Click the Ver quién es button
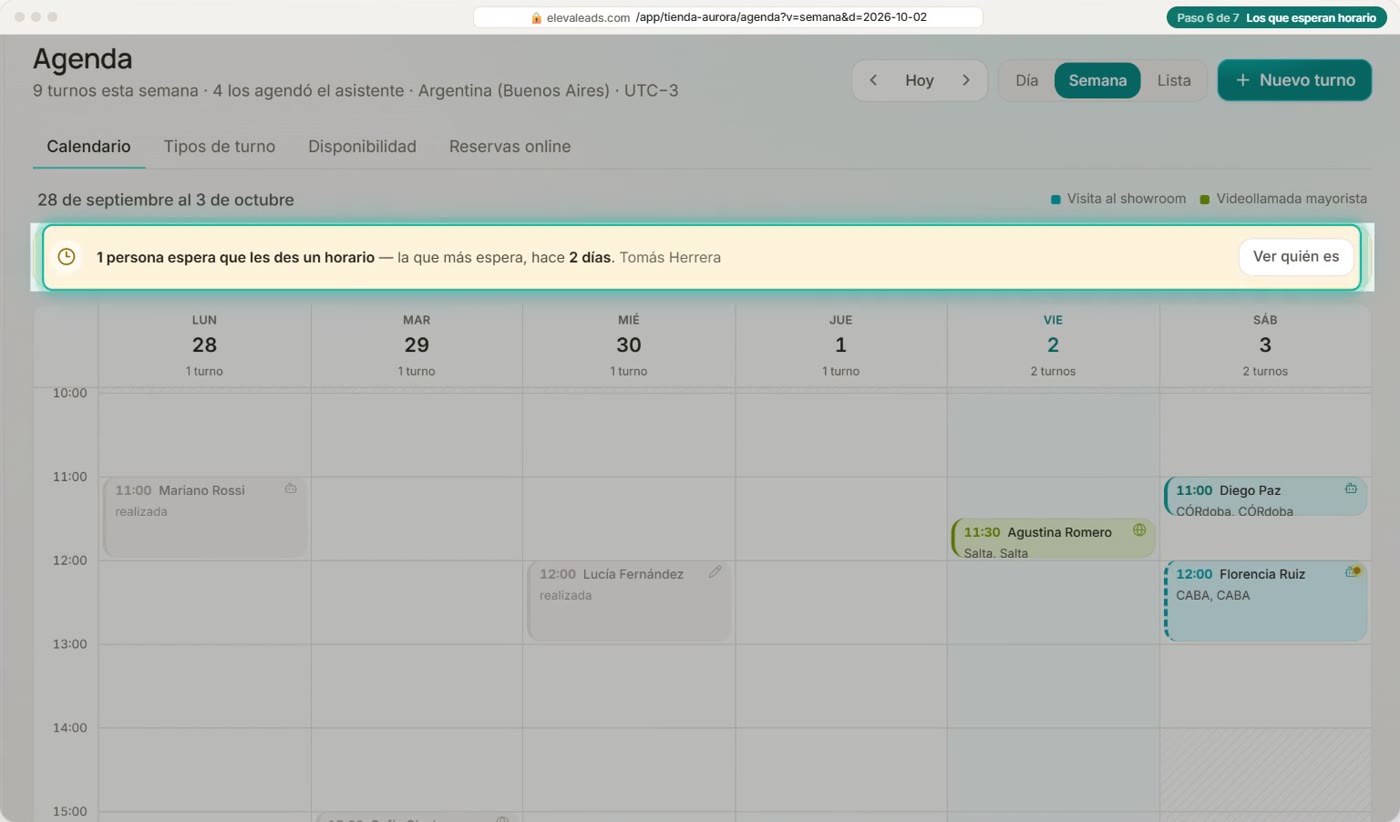This screenshot has height=822, width=1400. click(1296, 257)
